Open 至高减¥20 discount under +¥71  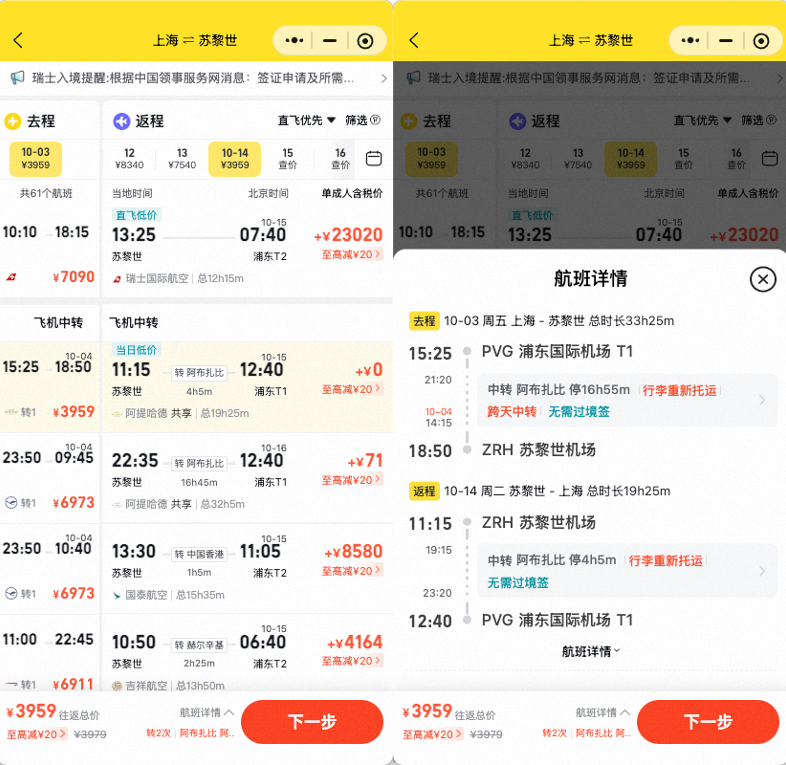(352, 480)
